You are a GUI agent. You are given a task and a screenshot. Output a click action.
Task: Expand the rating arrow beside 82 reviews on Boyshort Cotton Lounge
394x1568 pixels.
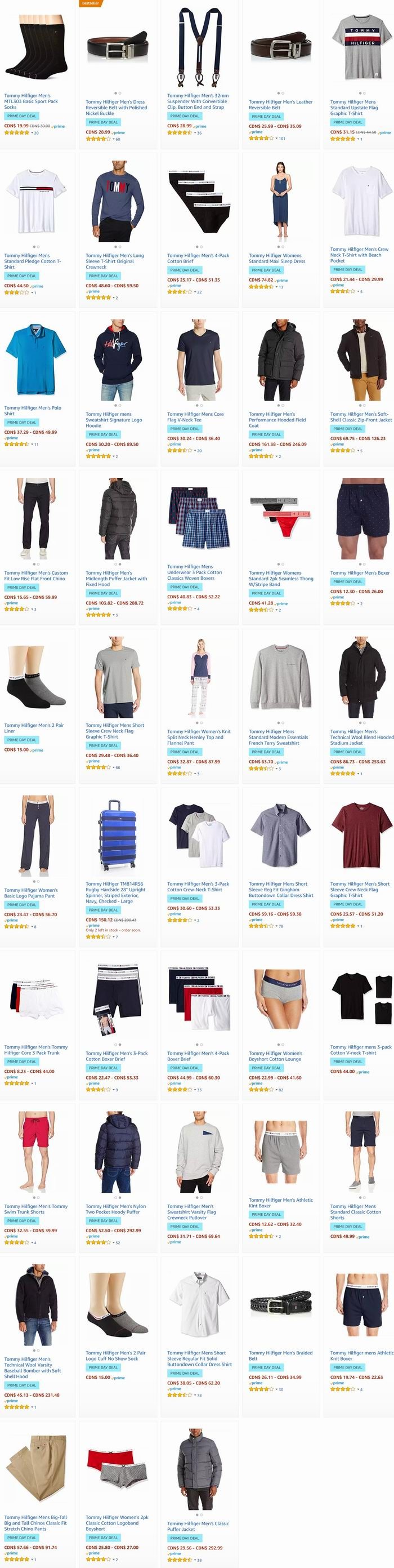(x=276, y=1089)
